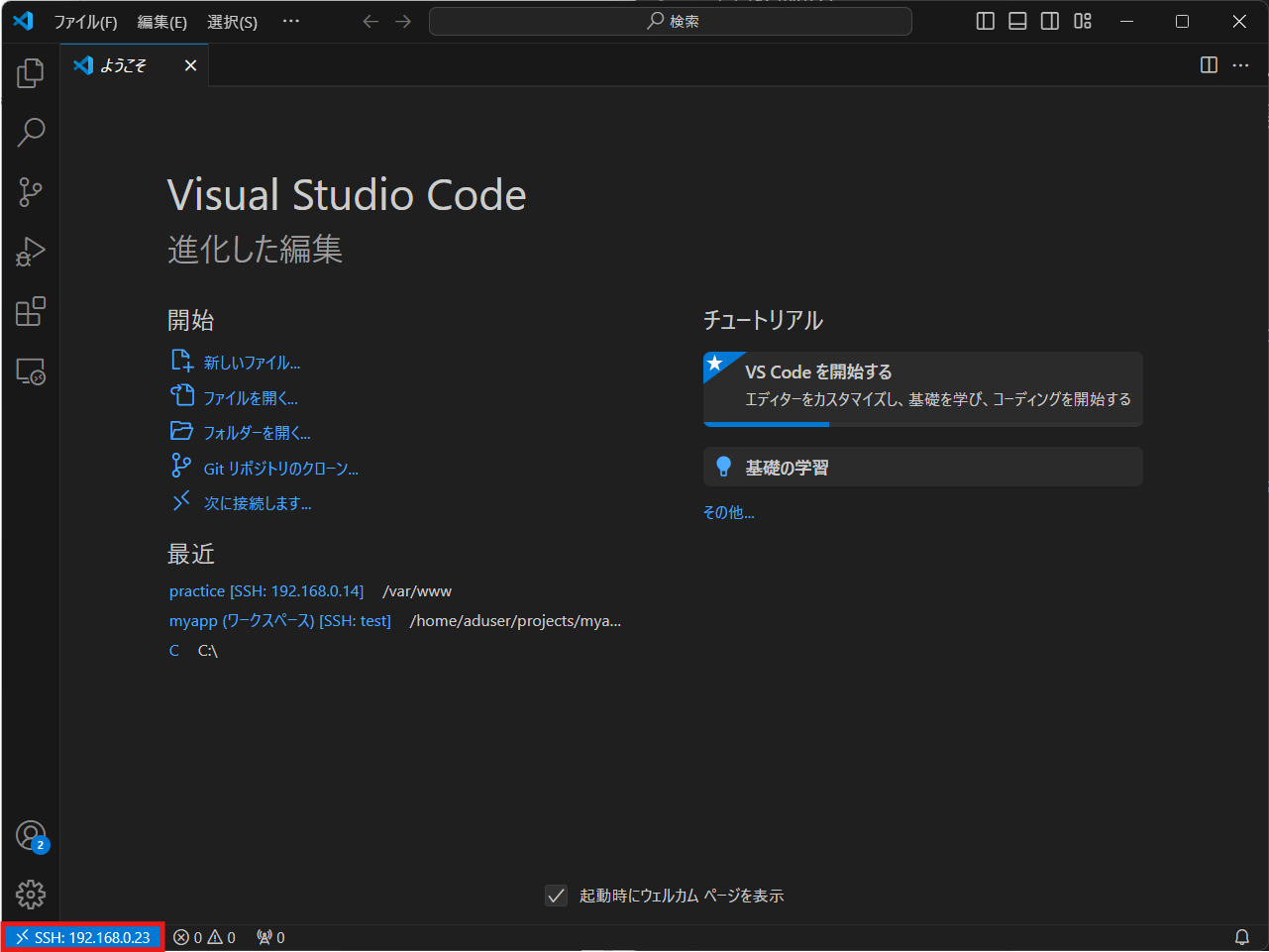Screen dimensions: 1269x952
Task: Expand the hidden menus ellipsis in title bar
Action: tap(290, 21)
